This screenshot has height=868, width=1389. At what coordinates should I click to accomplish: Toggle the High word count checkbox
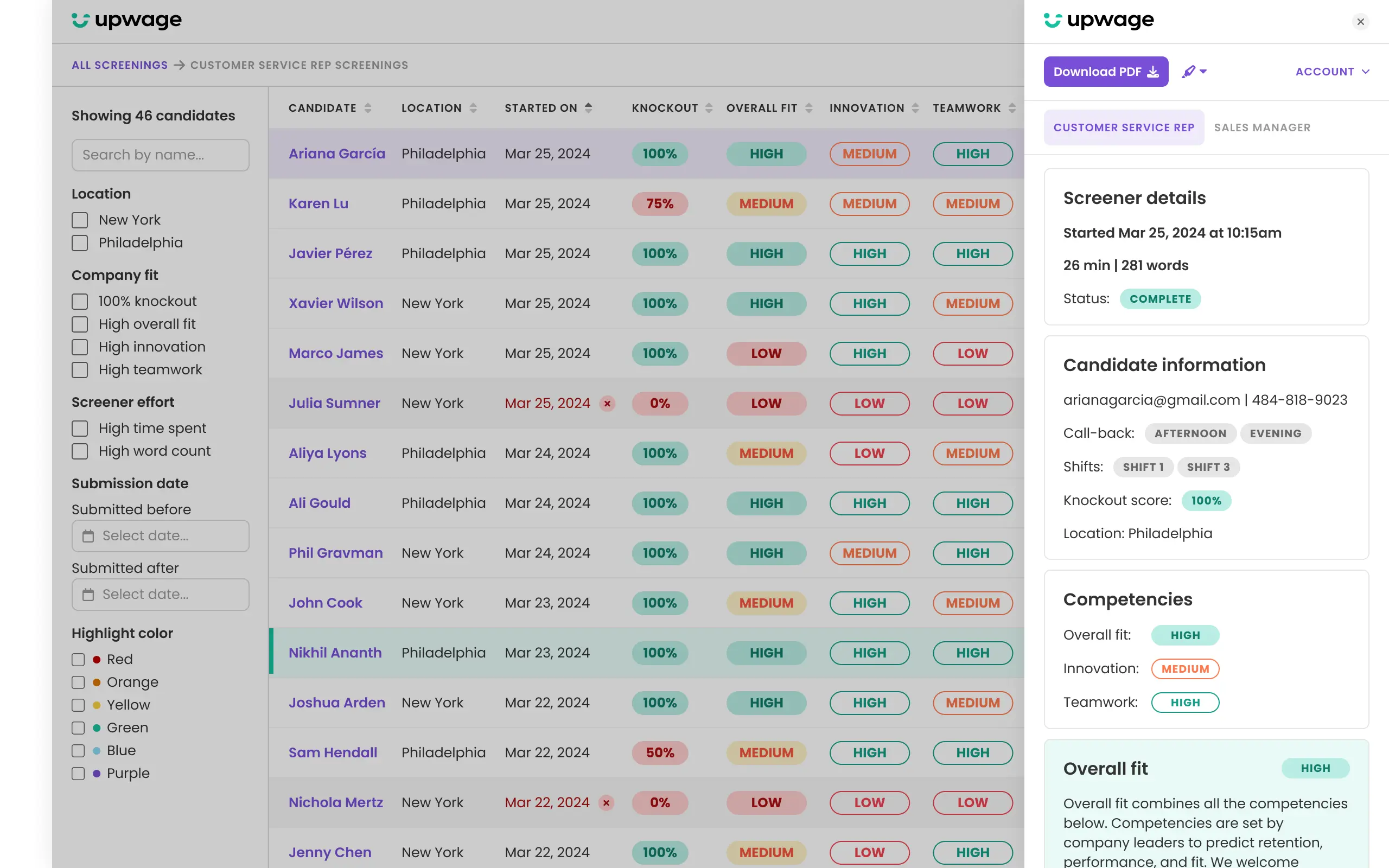(x=80, y=451)
